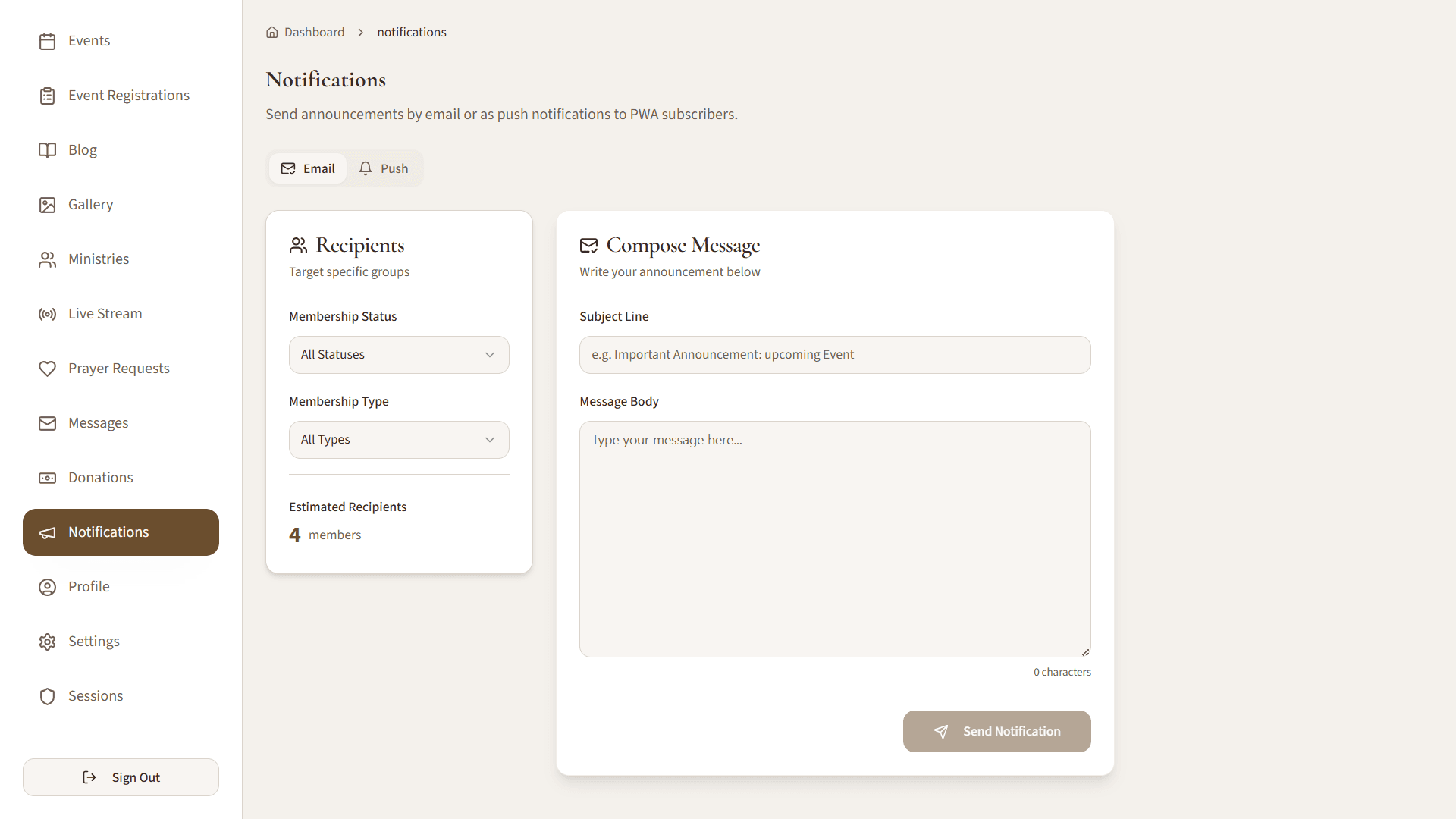
Task: Click the paper plane send icon
Action: [x=941, y=732]
